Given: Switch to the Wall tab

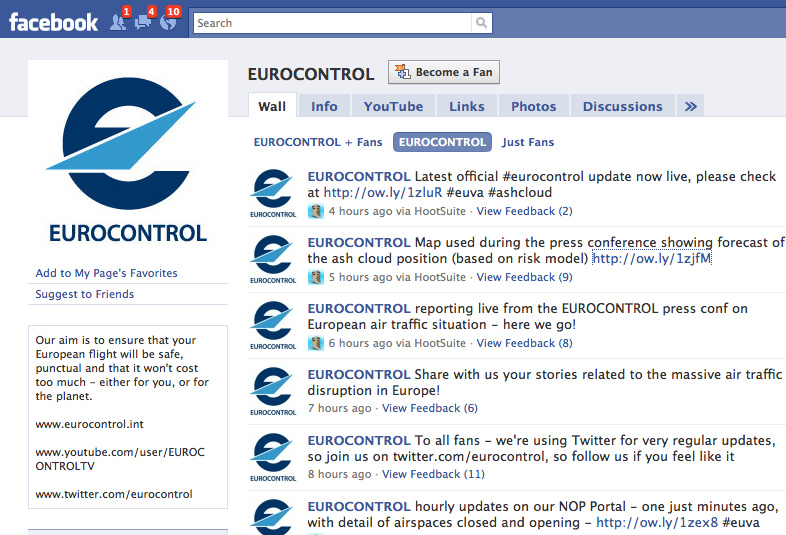Looking at the screenshot, I should tap(272, 106).
